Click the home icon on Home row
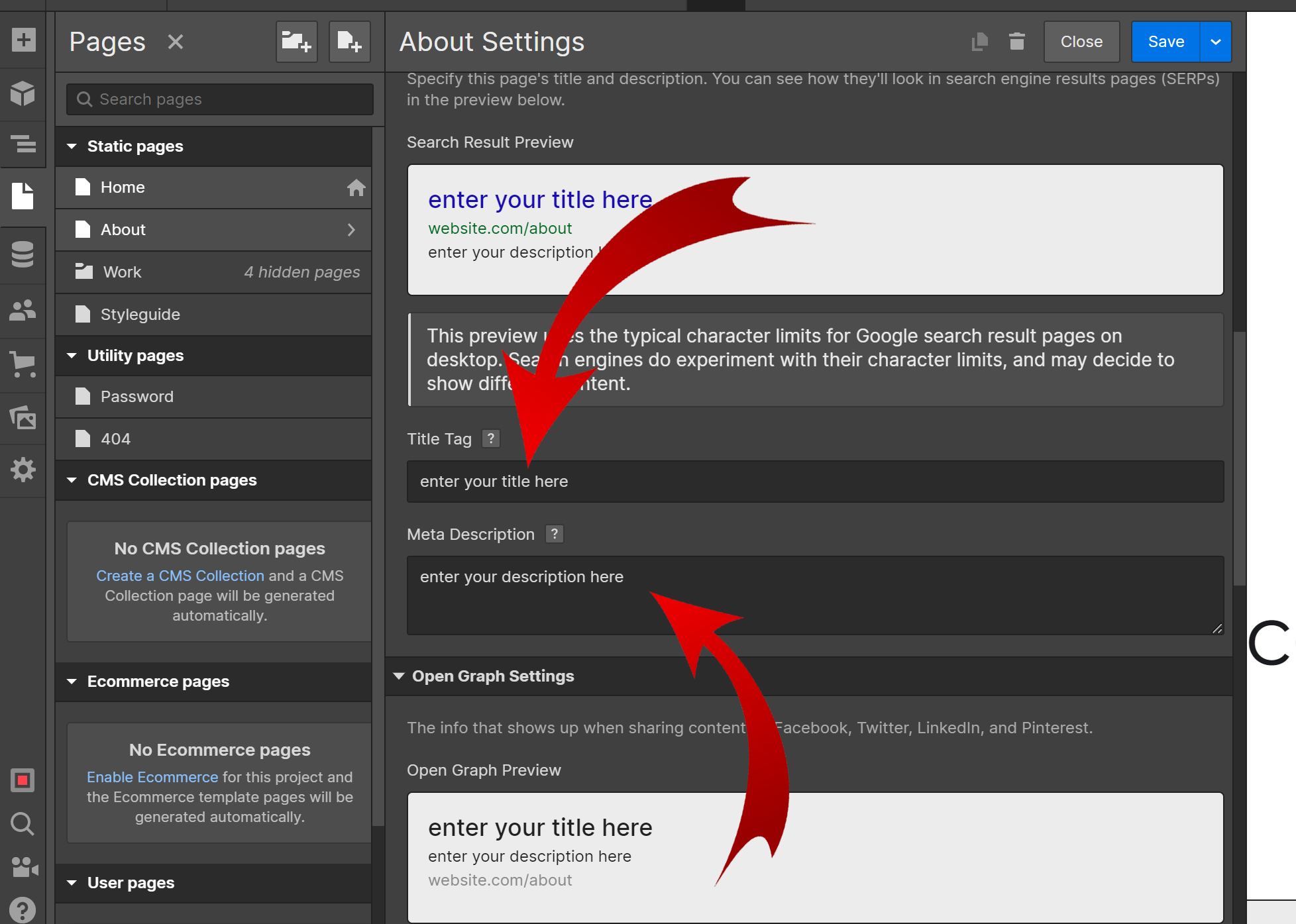Screen dimensions: 1296x924 point(356,187)
